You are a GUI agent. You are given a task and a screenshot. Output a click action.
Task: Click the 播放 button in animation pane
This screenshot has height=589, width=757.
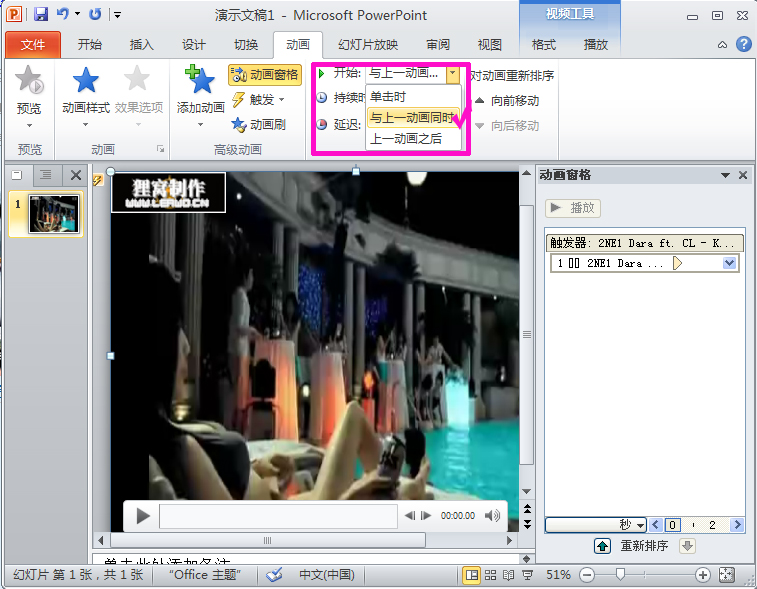pyautogui.click(x=573, y=208)
